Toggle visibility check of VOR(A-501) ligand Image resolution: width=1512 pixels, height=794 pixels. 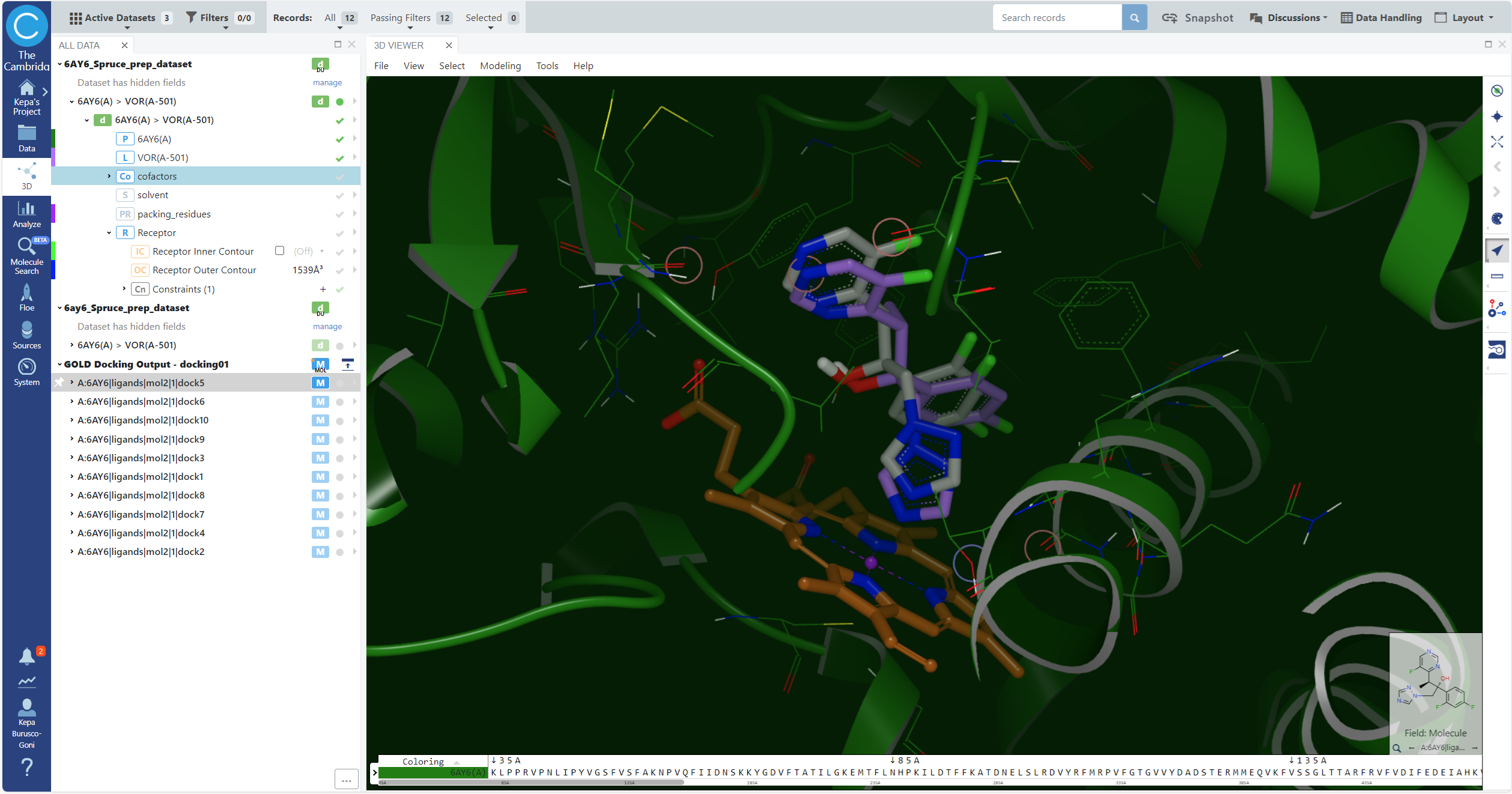pos(339,158)
